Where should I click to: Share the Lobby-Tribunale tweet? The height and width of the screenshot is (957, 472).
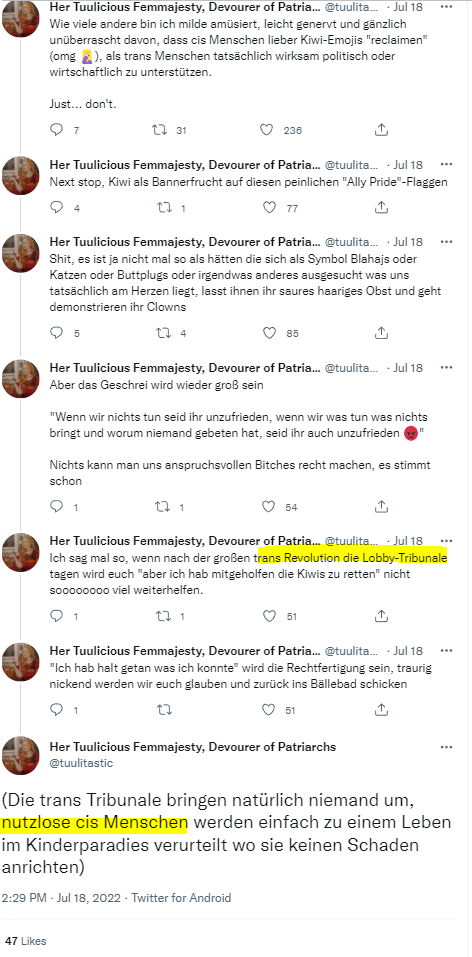381,616
